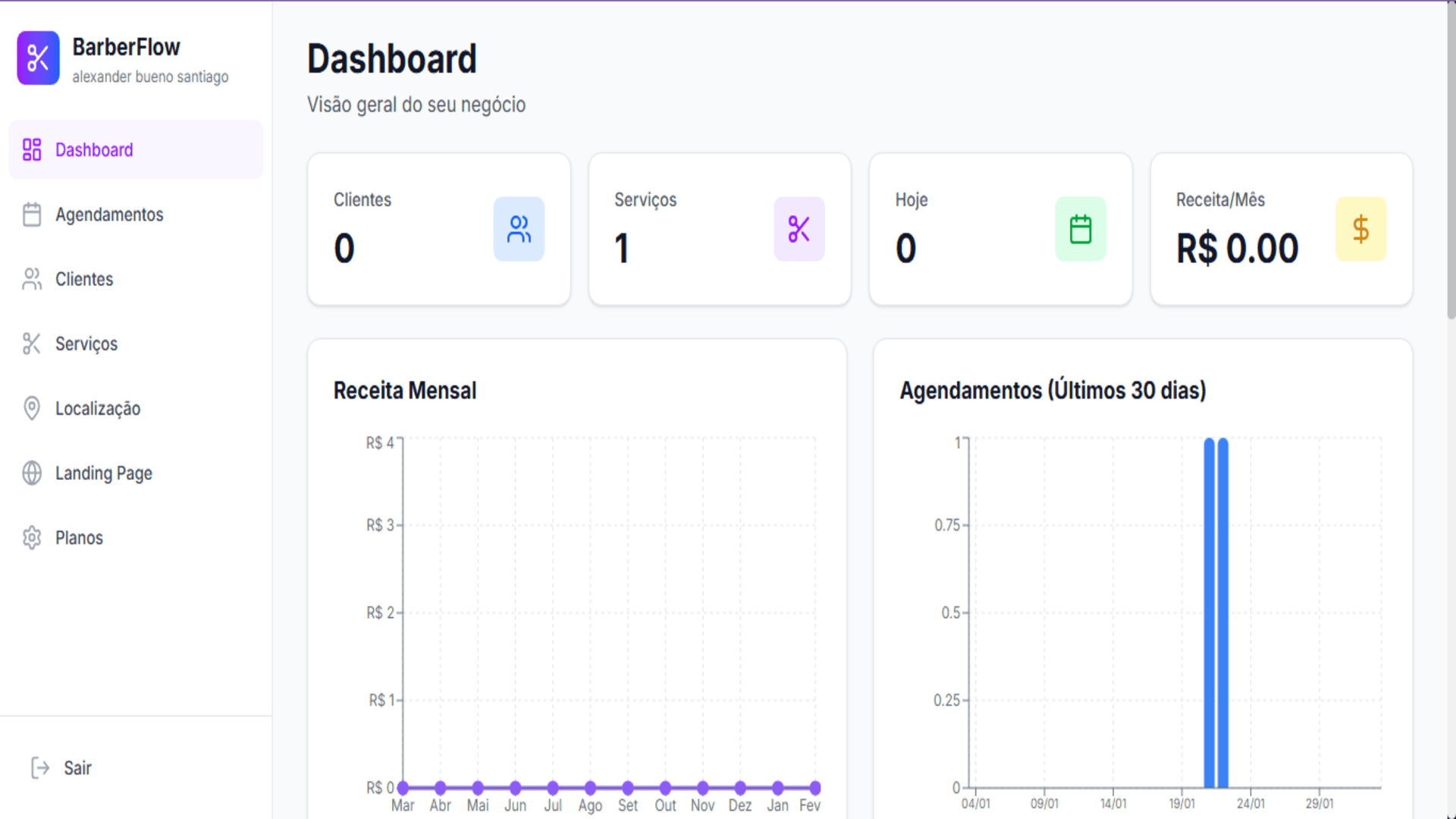Click the BarberFlow scissors logo icon
Screen dimensions: 1456x819
click(x=38, y=58)
